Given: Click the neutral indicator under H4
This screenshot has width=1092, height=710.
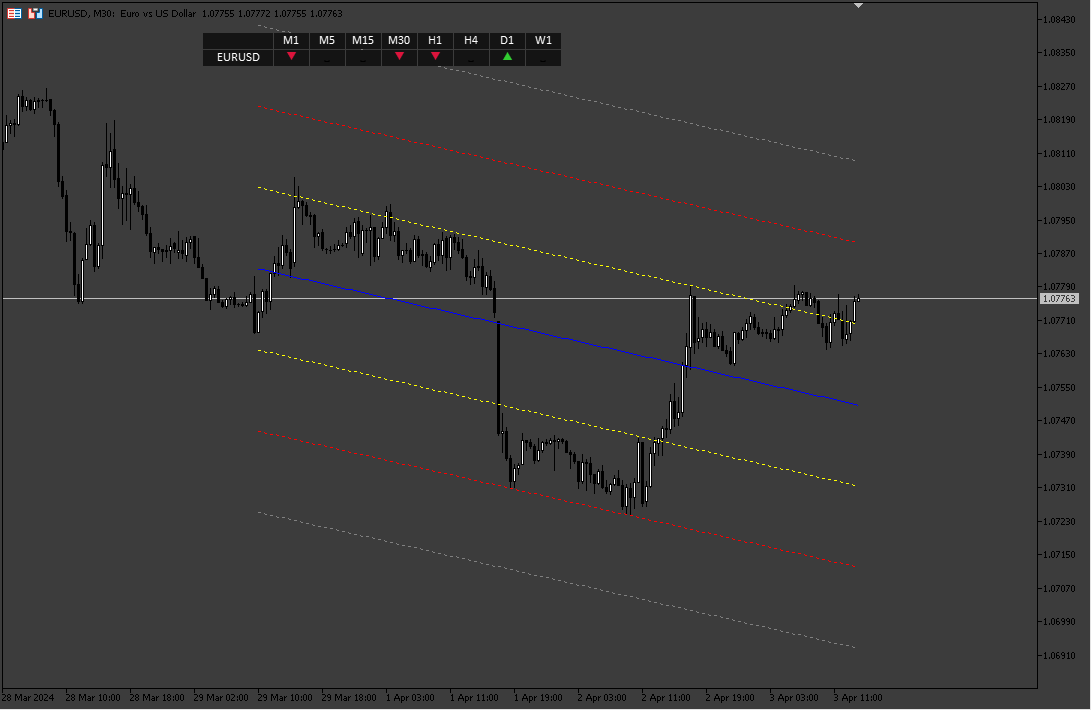Looking at the screenshot, I should 471,60.
